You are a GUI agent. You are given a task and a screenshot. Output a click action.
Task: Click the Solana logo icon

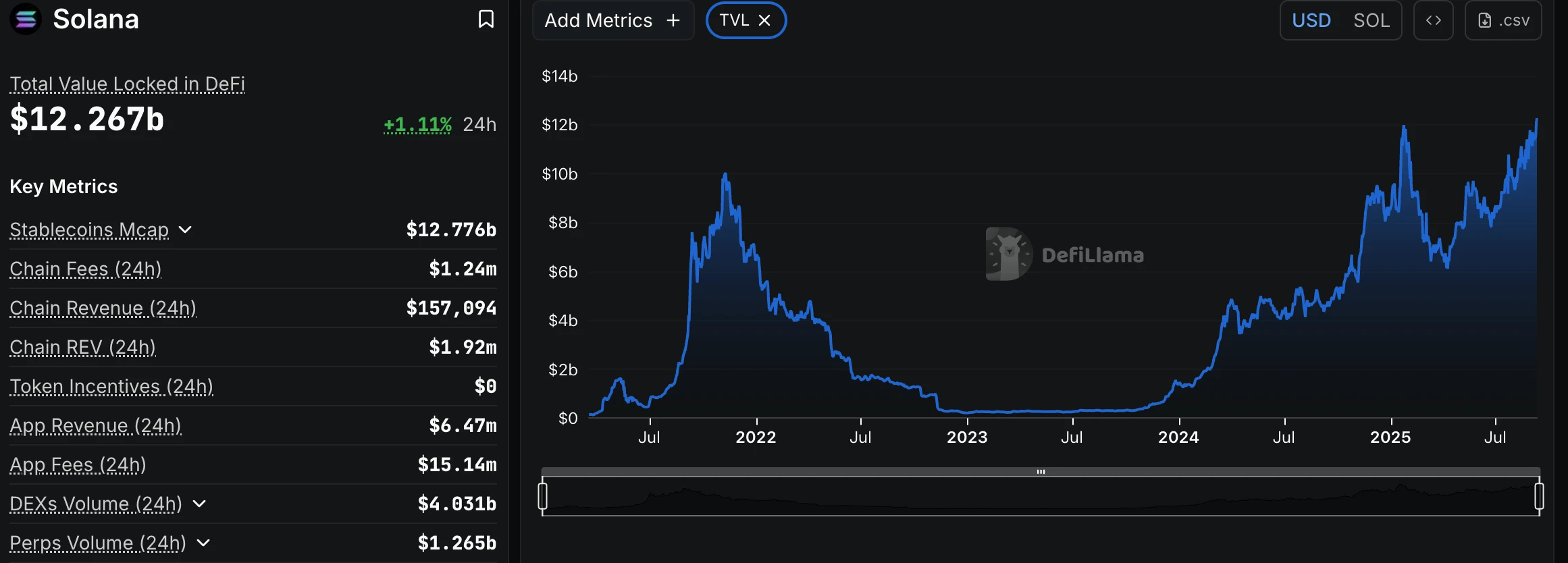pos(26,19)
